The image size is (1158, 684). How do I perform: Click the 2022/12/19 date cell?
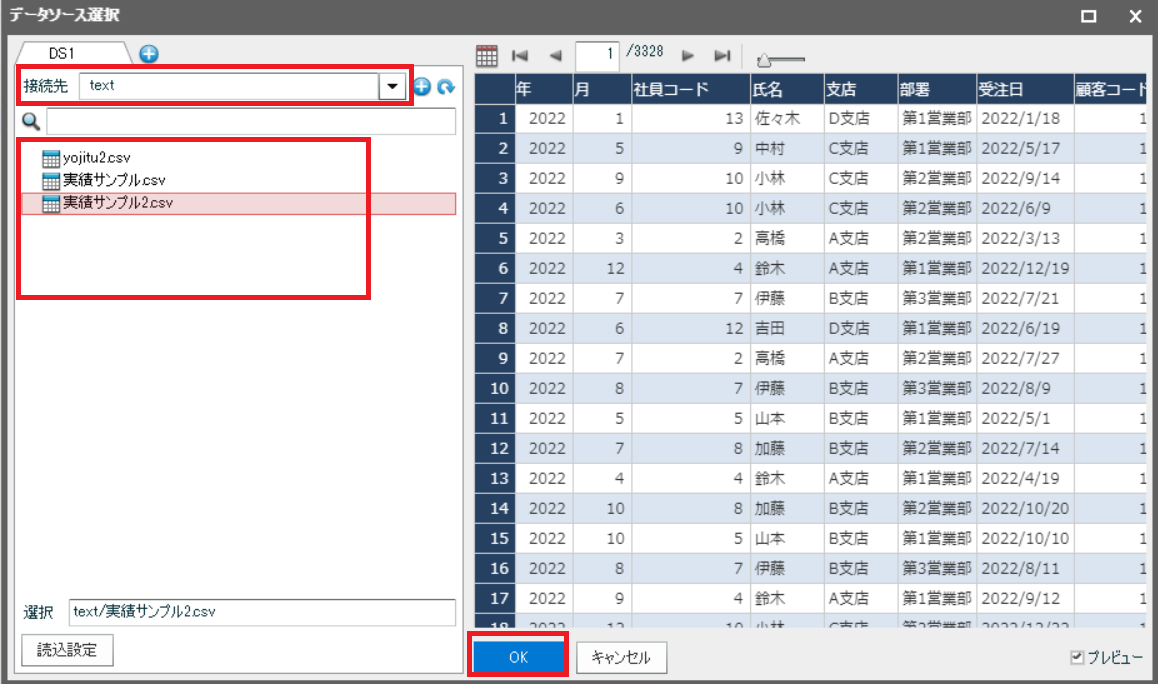tap(1025, 268)
